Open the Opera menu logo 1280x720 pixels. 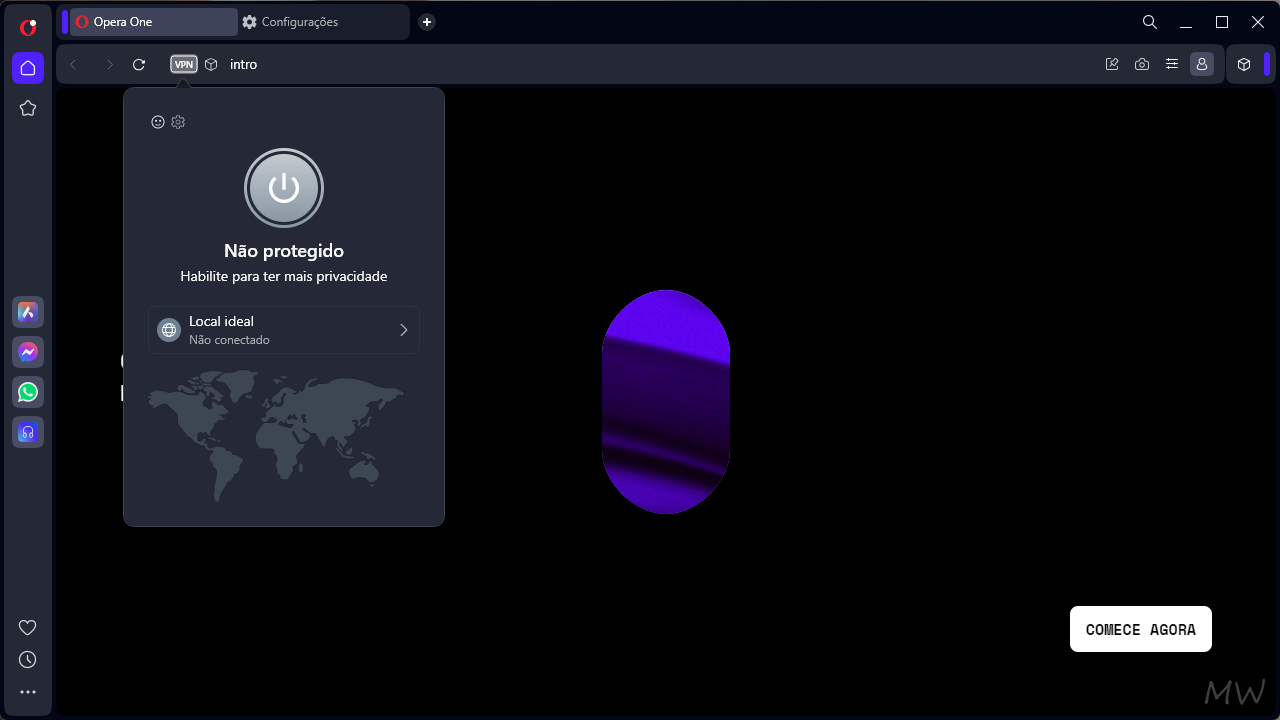pos(28,27)
